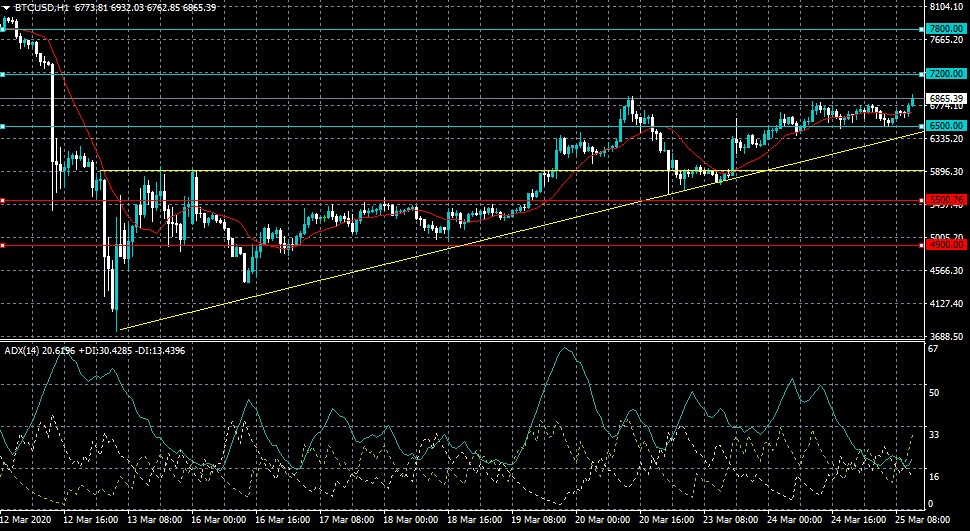Select the red 5500.76 price level label

946,201
